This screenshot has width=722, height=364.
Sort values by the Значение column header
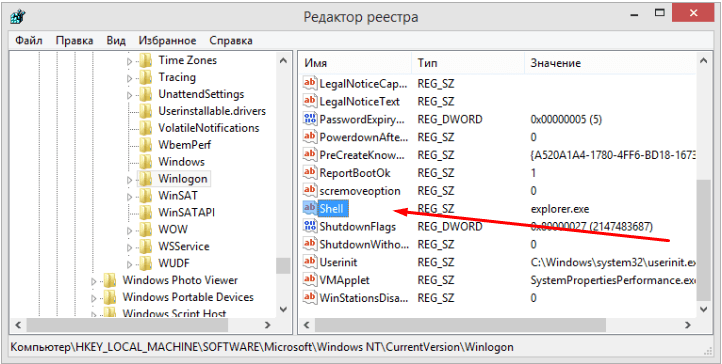point(611,63)
